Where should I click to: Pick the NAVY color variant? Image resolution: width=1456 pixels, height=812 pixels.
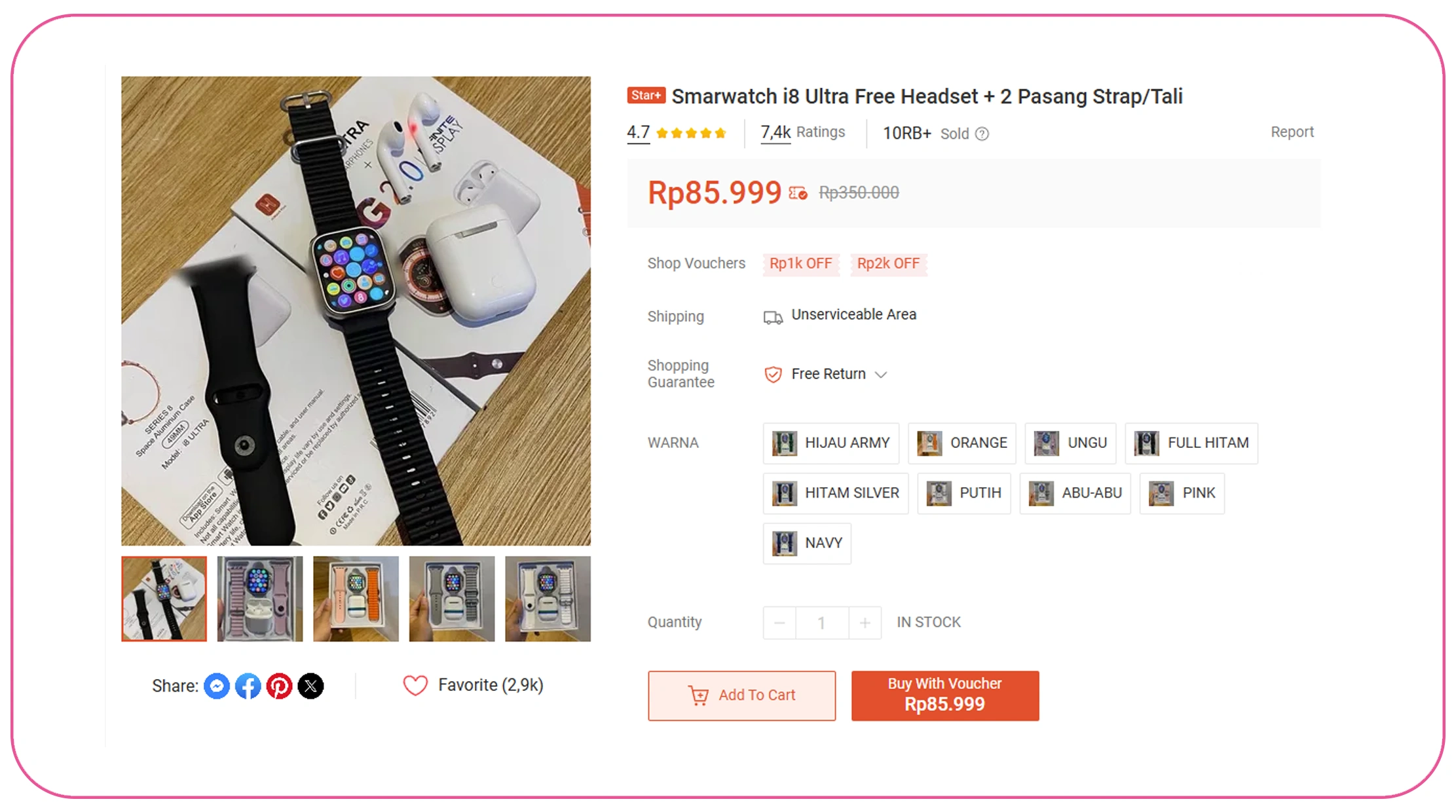click(807, 543)
